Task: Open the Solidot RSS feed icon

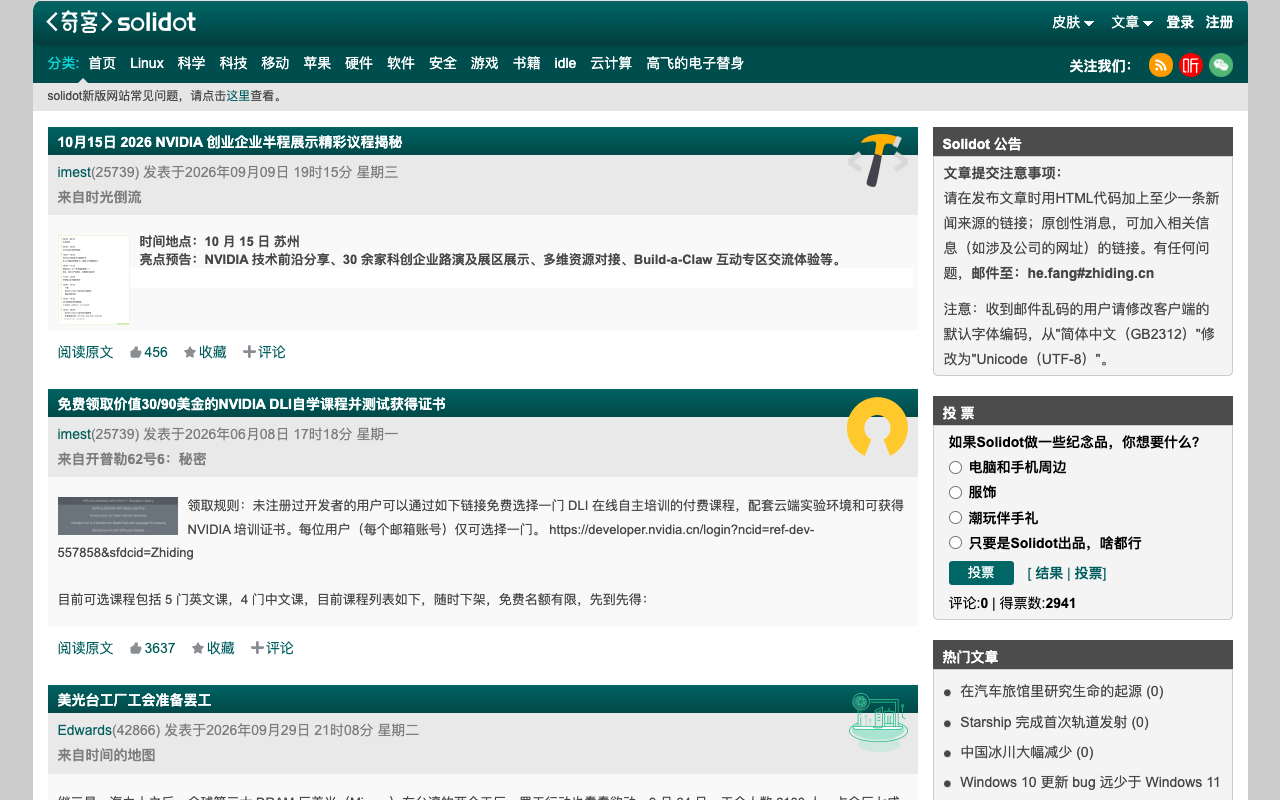Action: (x=1161, y=65)
